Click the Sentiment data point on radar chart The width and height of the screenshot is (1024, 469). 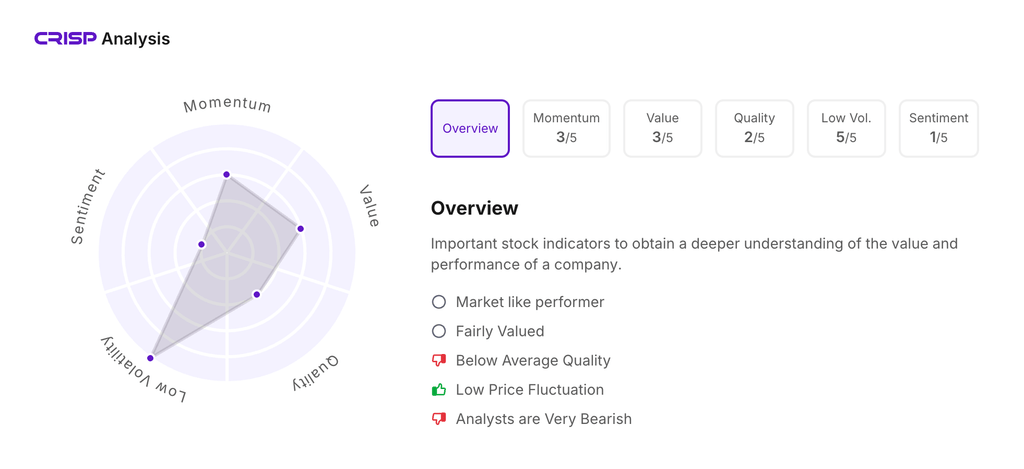tap(202, 244)
